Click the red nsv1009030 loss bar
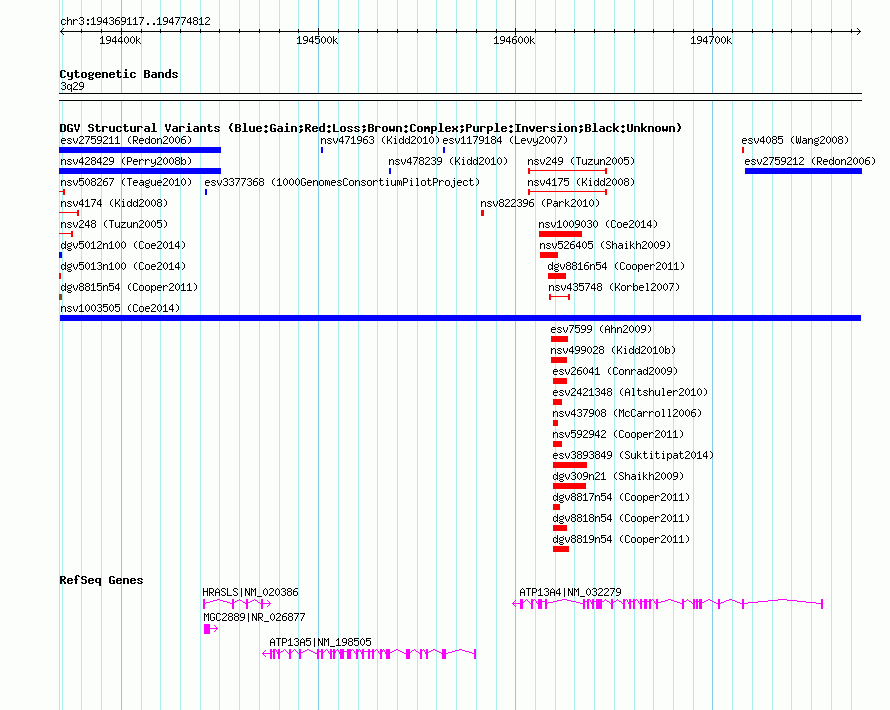The height and width of the screenshot is (710, 890). pos(560,234)
